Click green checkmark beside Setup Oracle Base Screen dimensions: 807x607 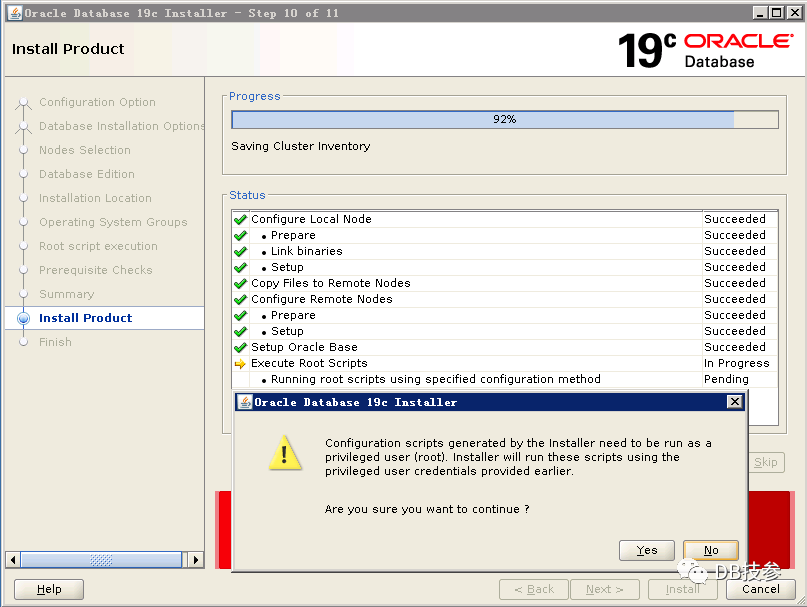click(x=240, y=347)
